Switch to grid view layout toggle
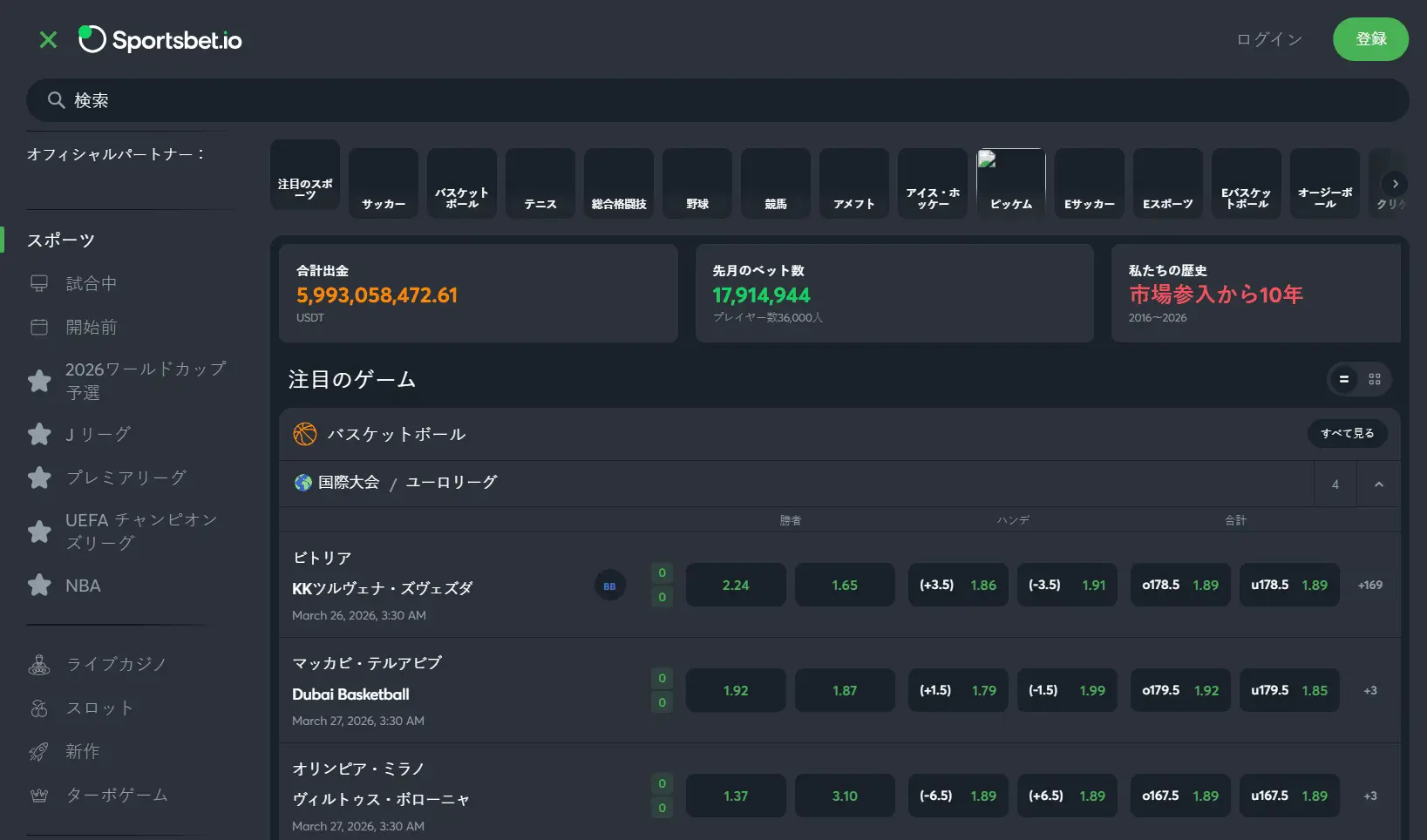Viewport: 1427px width, 840px height. [x=1375, y=379]
